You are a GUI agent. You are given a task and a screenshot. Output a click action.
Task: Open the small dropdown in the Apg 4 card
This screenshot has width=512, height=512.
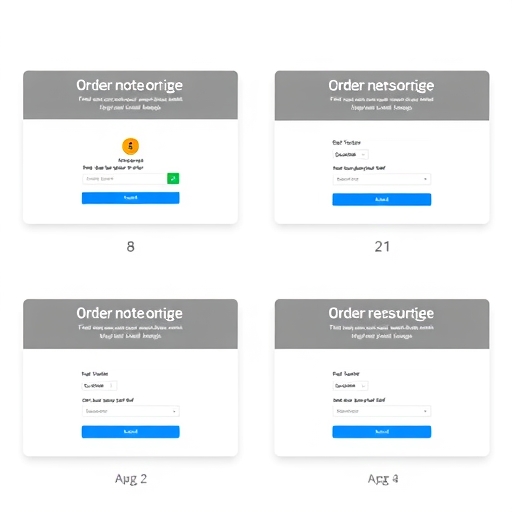[x=350, y=386]
